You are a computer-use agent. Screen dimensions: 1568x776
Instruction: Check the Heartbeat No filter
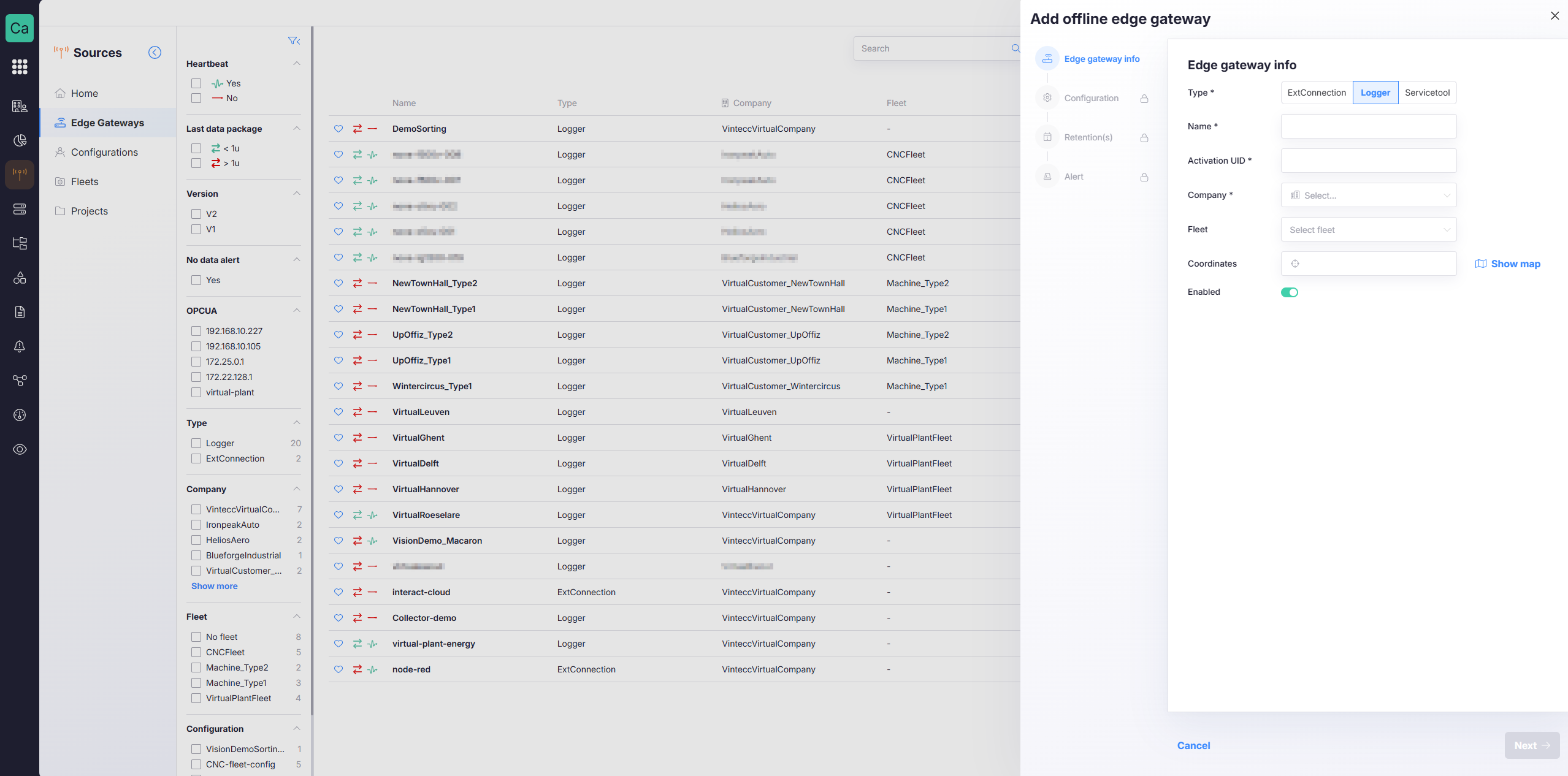196,98
